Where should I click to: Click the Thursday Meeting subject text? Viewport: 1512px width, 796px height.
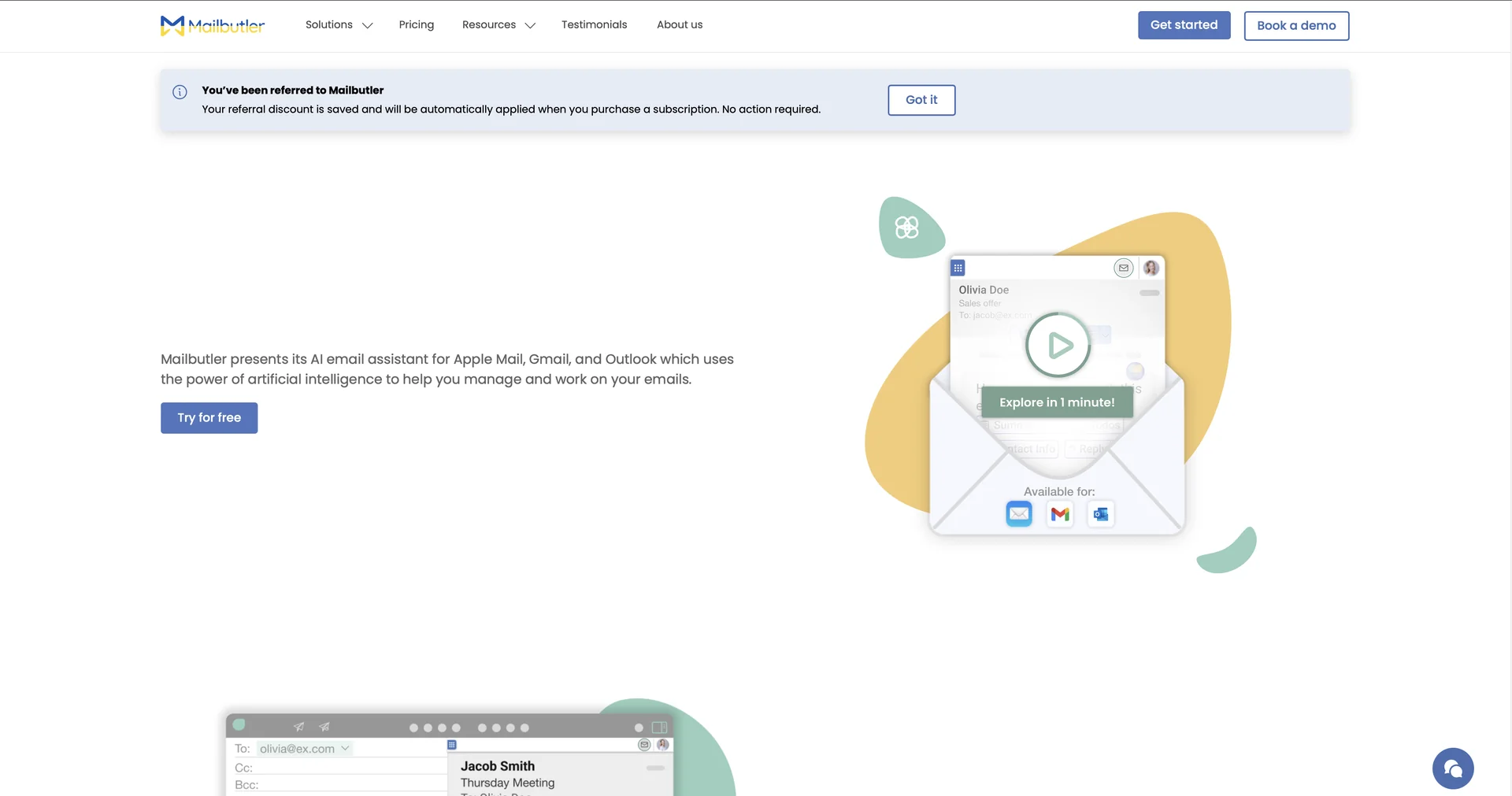(508, 783)
